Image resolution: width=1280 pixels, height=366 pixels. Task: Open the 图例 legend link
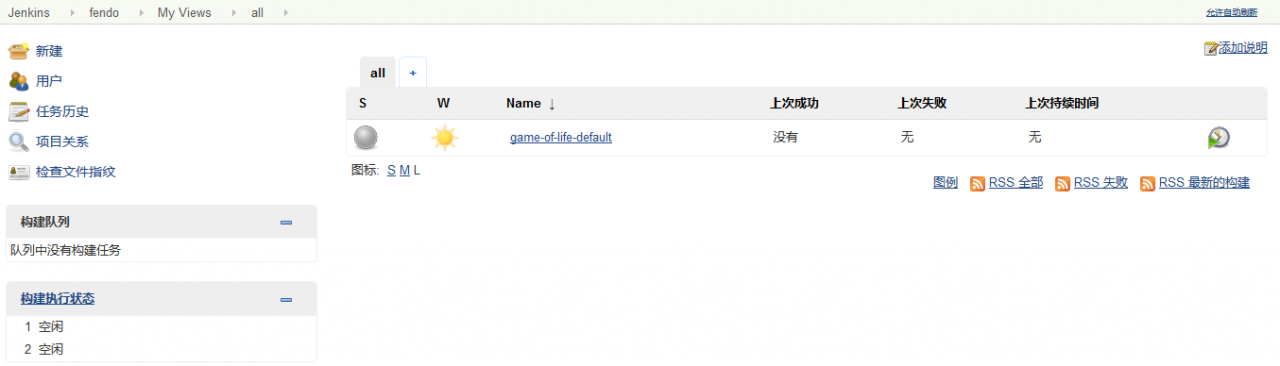[945, 183]
